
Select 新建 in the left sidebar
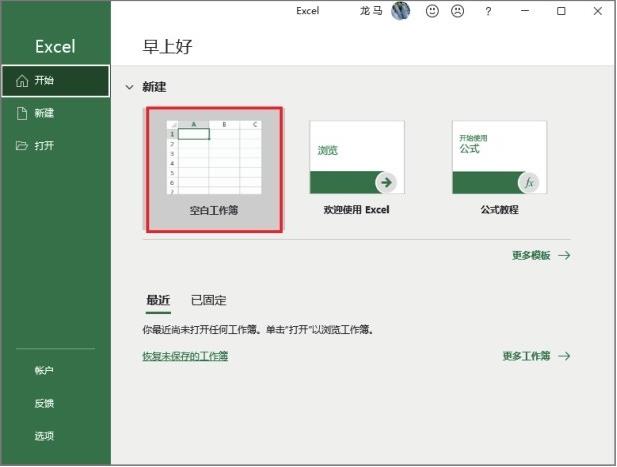coord(55,113)
